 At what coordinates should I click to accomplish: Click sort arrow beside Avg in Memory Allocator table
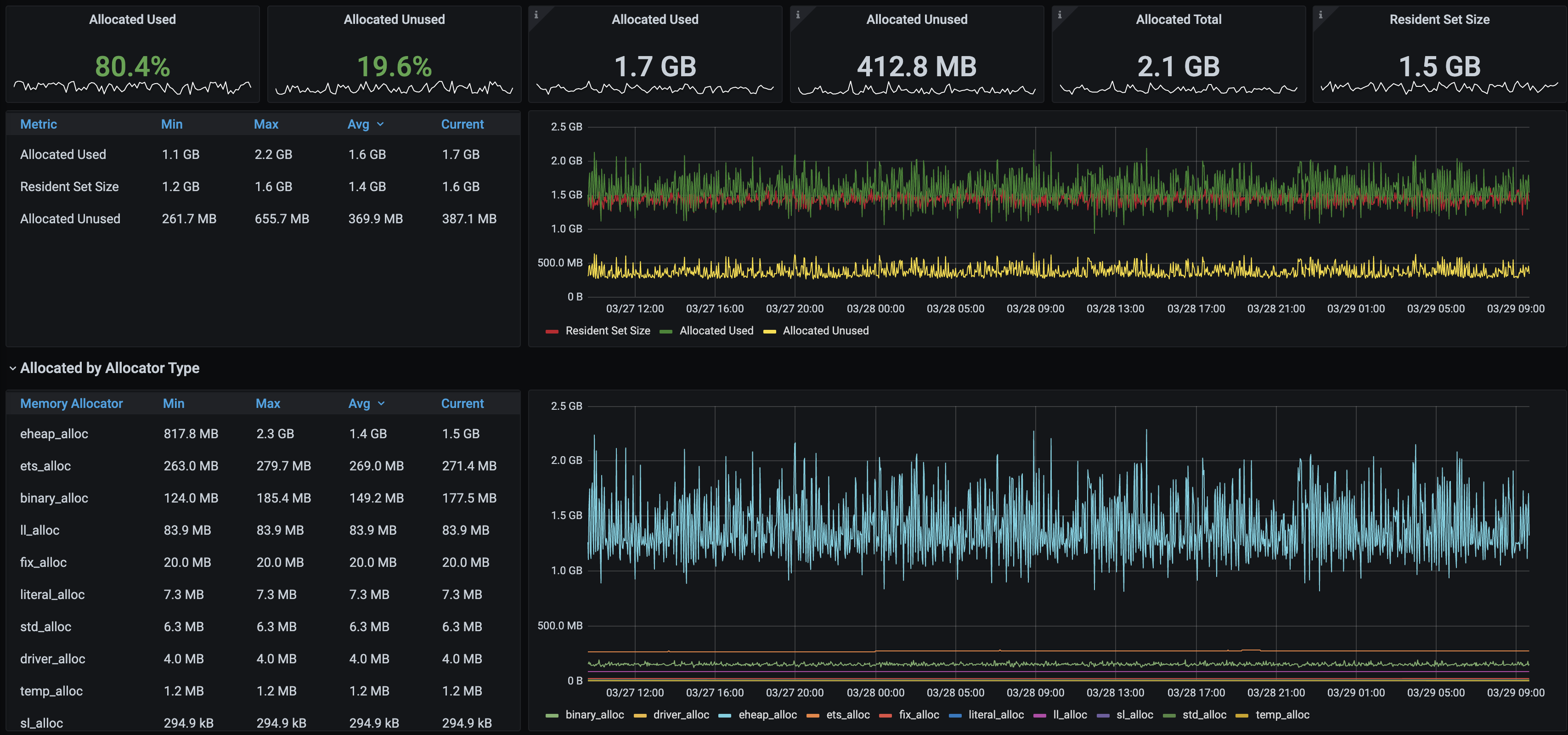381,404
